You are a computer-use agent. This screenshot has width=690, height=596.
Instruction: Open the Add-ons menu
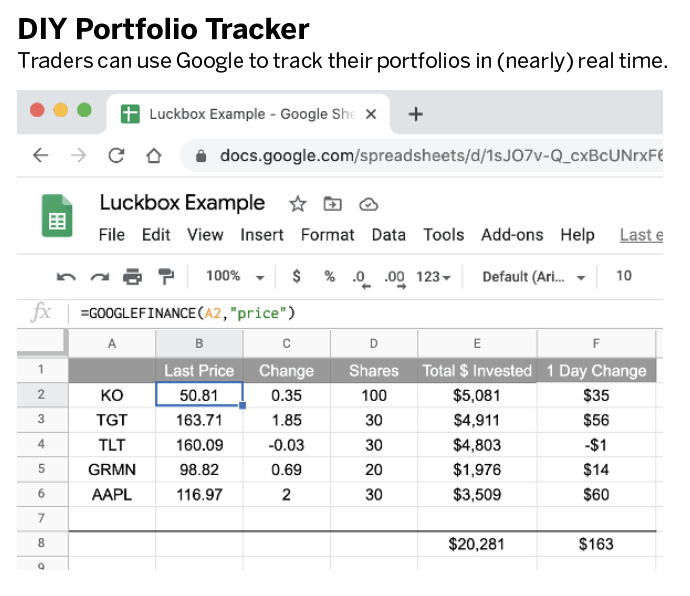[x=512, y=235]
